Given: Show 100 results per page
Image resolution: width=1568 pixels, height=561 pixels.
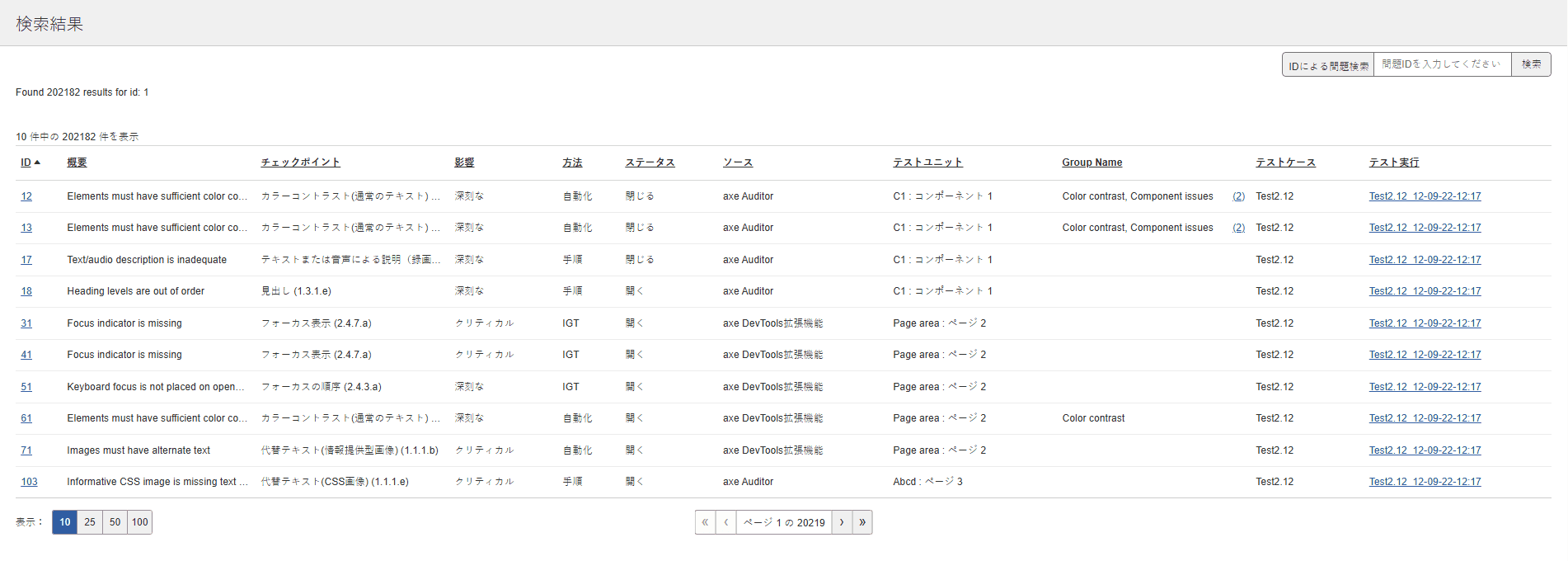Looking at the screenshot, I should tap(140, 522).
